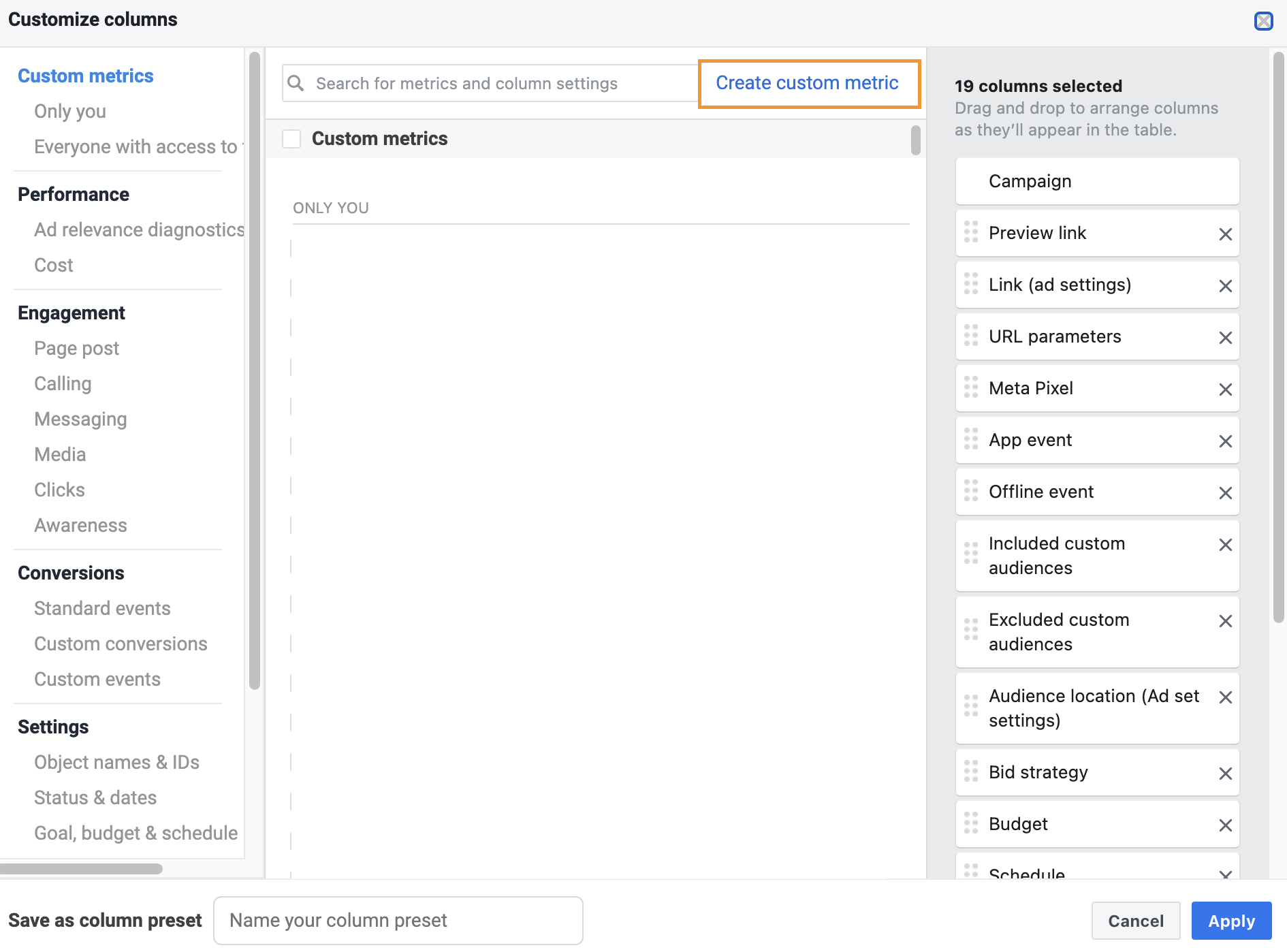Remove the Preview link column
Image resolution: width=1287 pixels, height=952 pixels.
1225,234
